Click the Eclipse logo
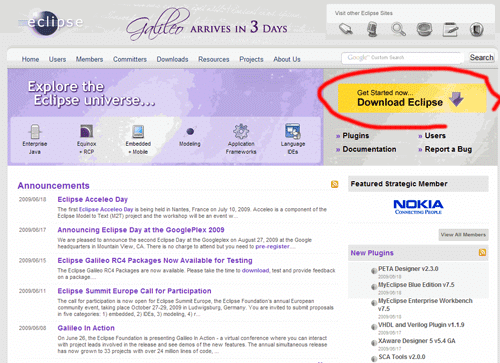The image size is (500, 363). click(50, 23)
